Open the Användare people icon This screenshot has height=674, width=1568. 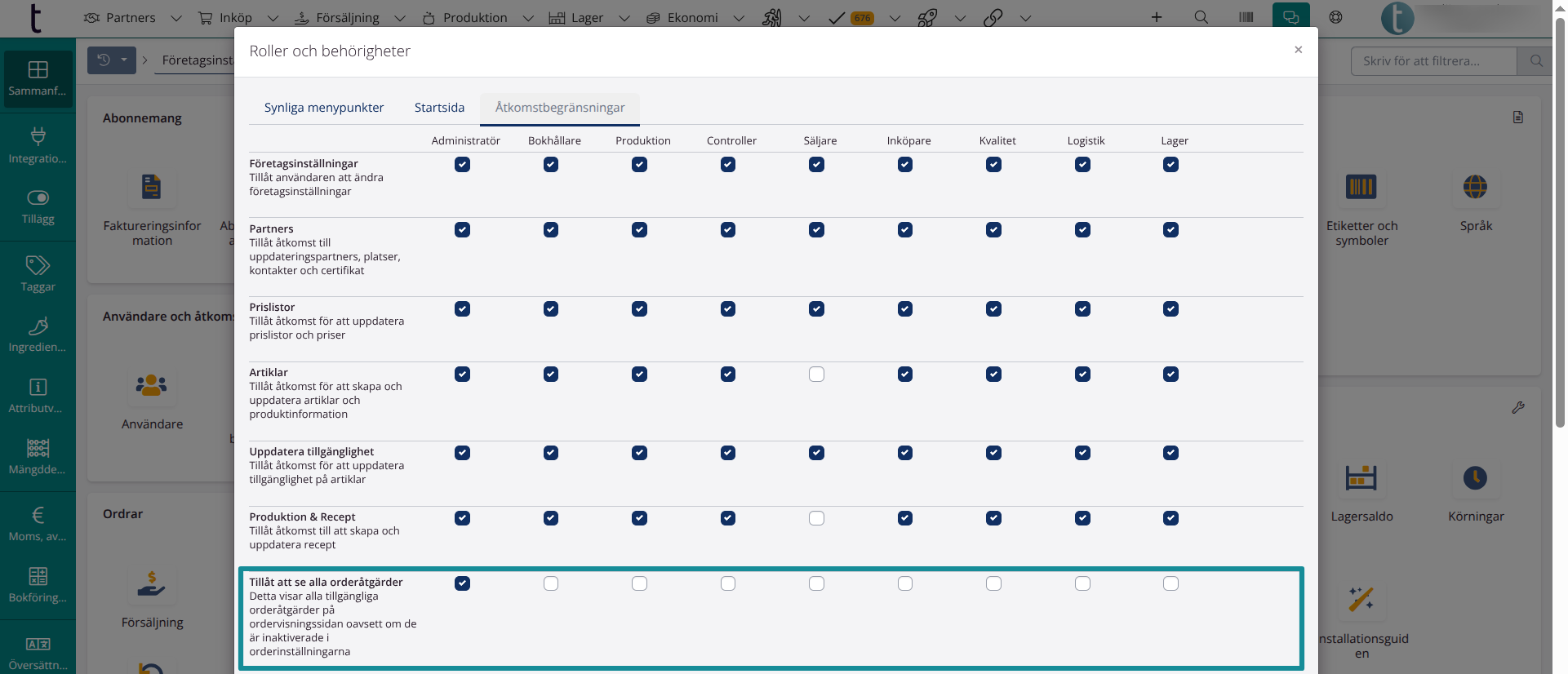(x=152, y=385)
